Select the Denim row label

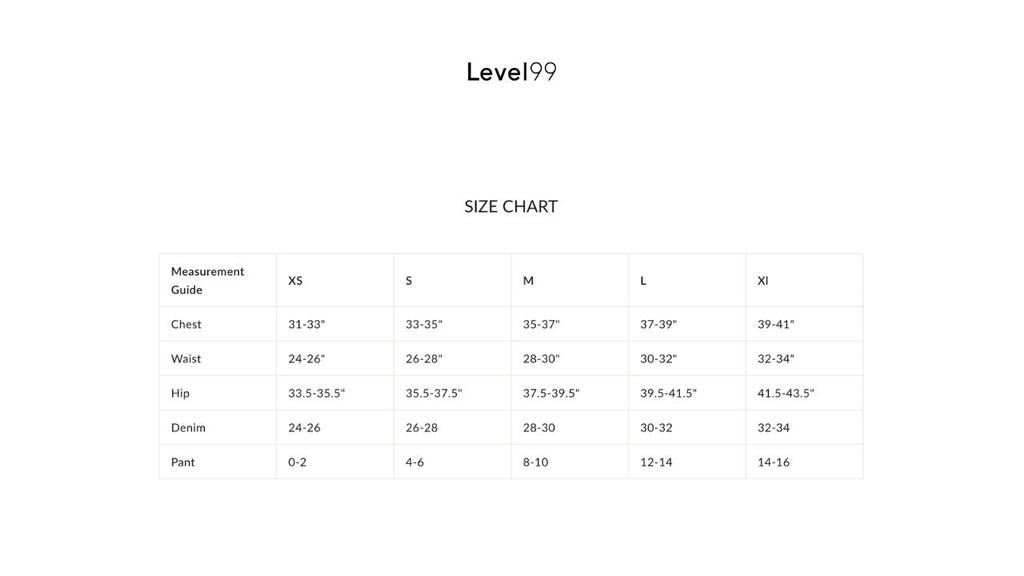coord(188,428)
